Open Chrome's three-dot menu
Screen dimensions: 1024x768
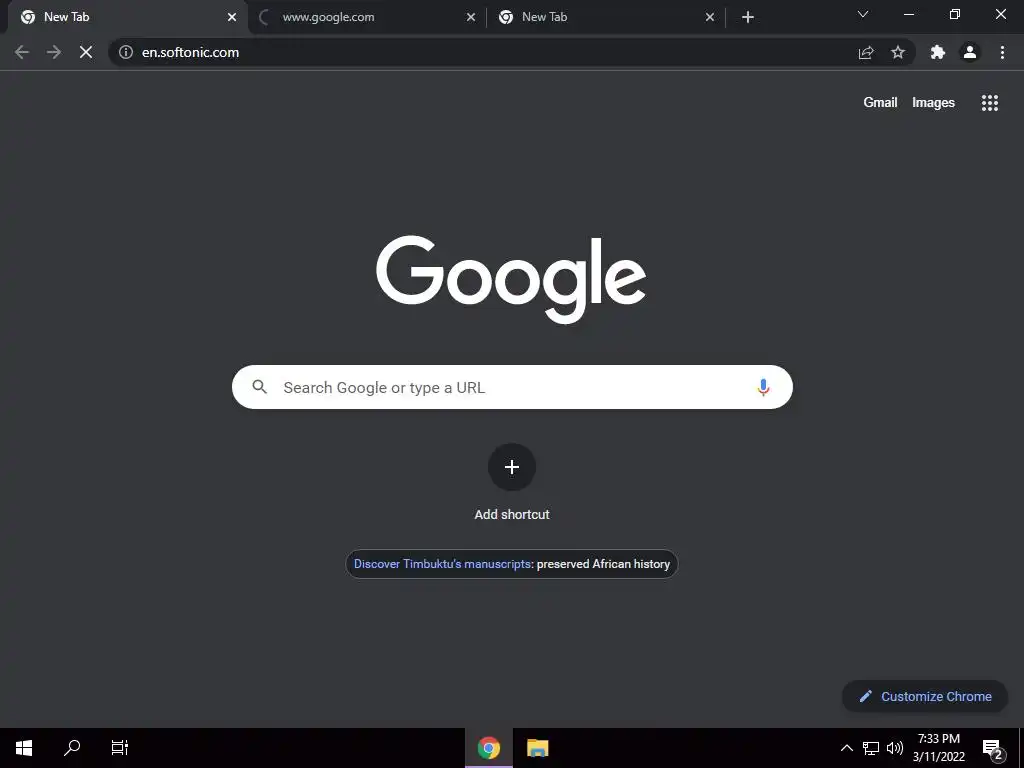[x=1002, y=52]
